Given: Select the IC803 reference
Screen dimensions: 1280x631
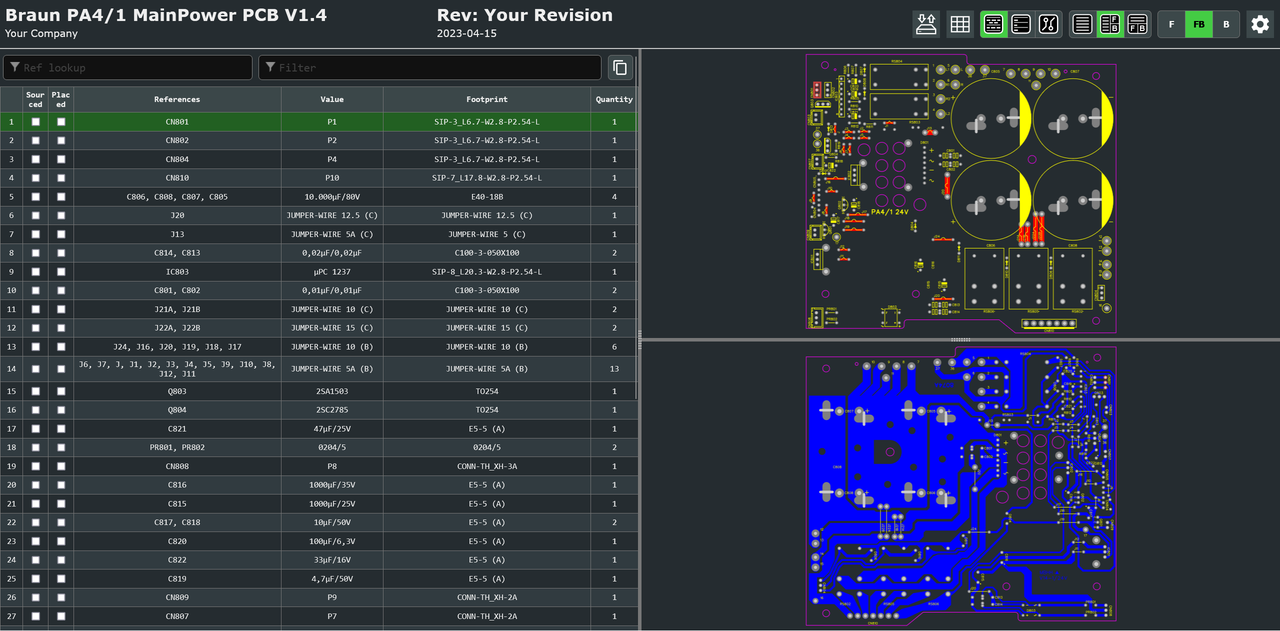Looking at the screenshot, I should [x=177, y=272].
